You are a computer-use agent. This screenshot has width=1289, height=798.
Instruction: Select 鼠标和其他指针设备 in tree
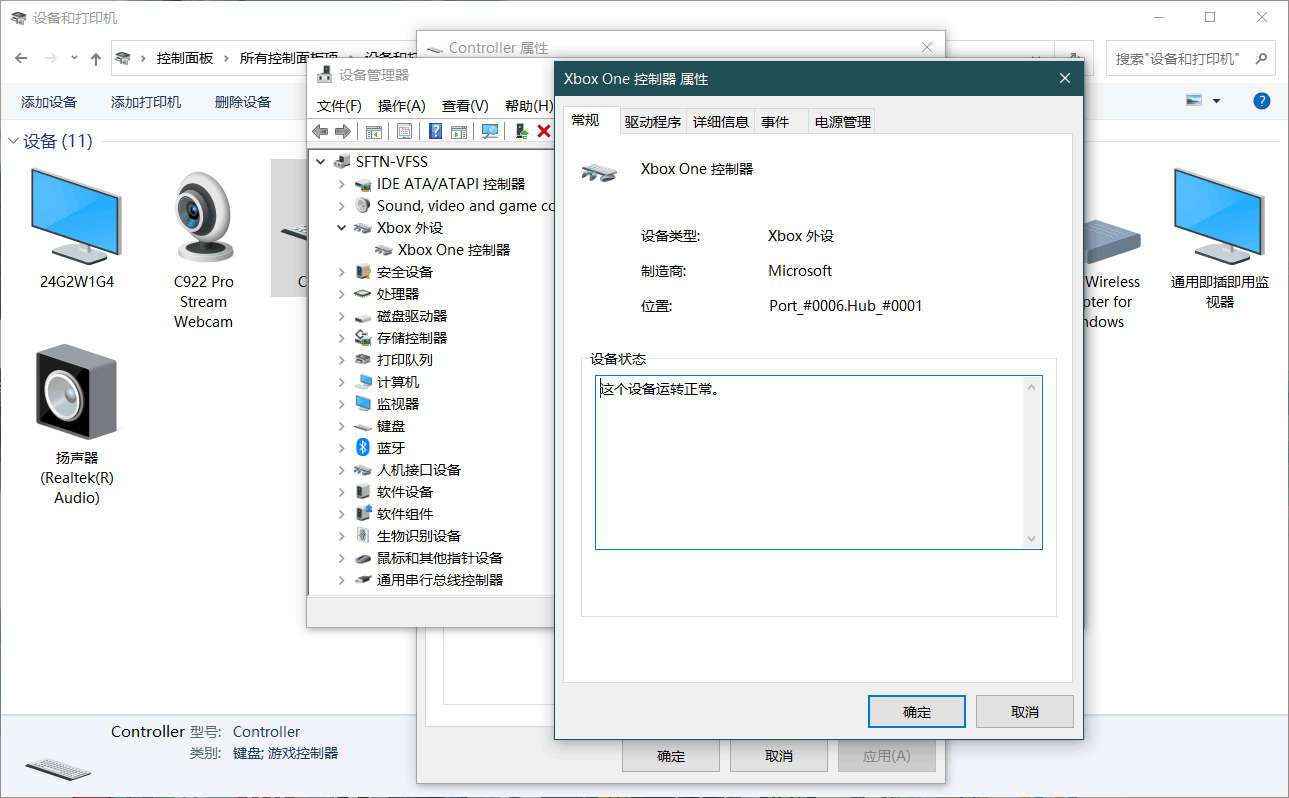click(440, 558)
